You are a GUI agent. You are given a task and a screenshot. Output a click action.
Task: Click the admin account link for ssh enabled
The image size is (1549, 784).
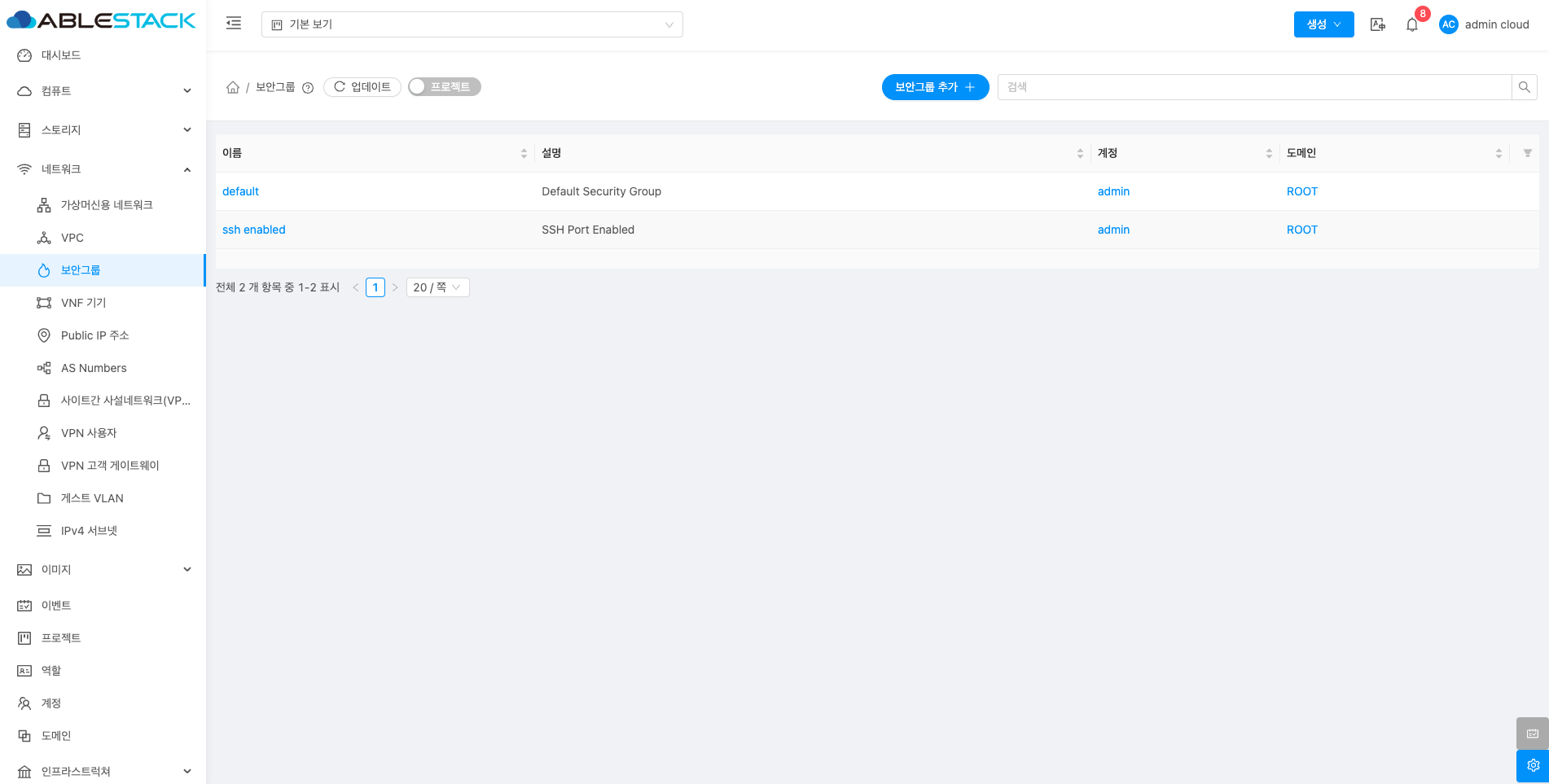pos(1113,230)
